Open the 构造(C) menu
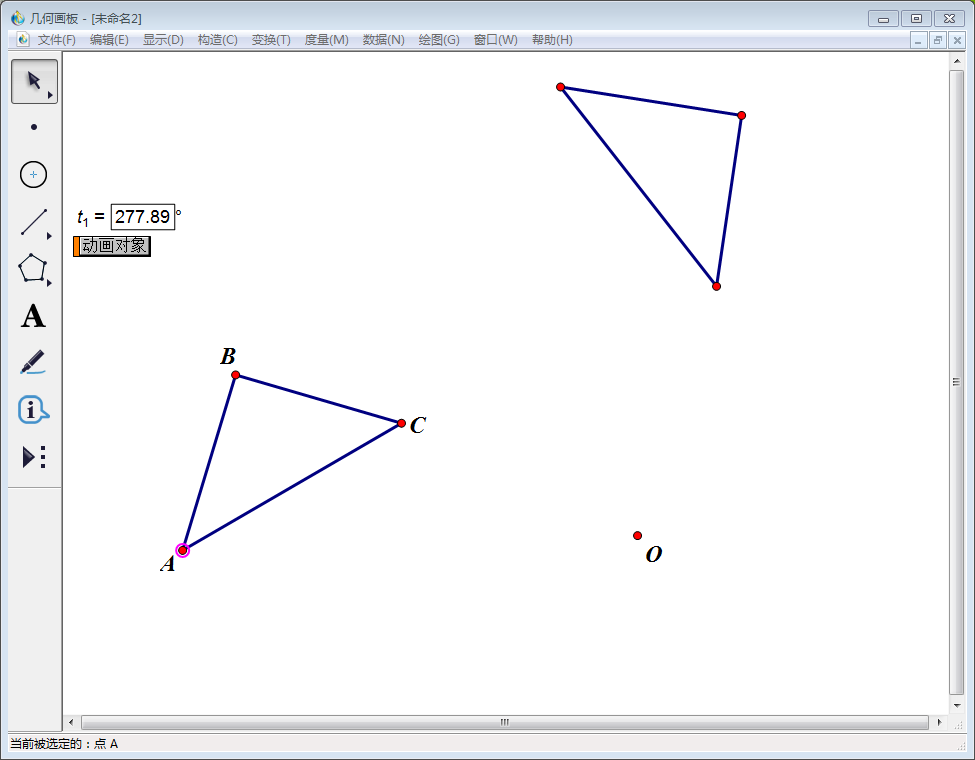The width and height of the screenshot is (975, 760). tap(218, 40)
